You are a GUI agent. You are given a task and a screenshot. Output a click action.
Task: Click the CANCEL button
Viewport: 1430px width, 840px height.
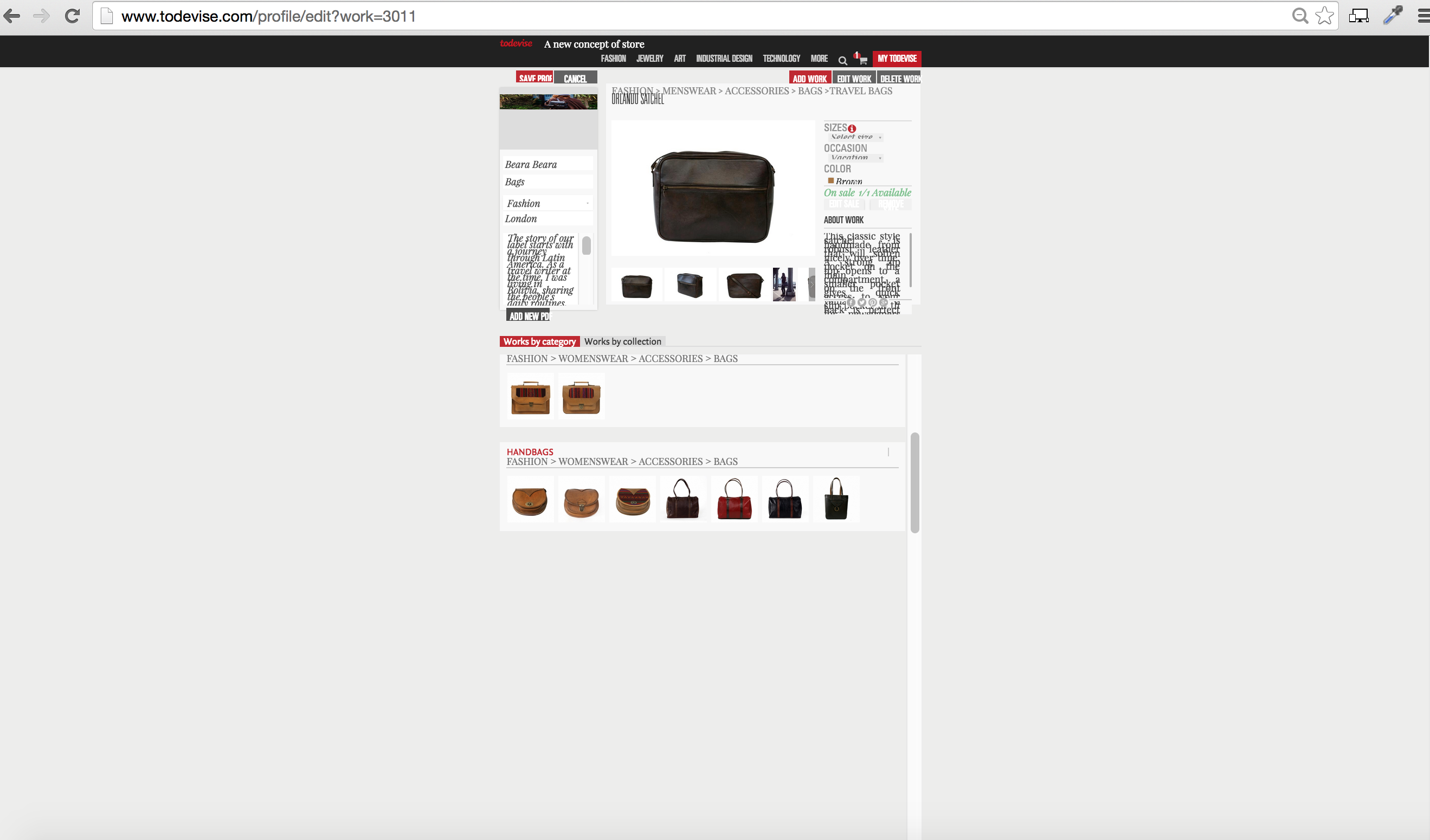[575, 77]
